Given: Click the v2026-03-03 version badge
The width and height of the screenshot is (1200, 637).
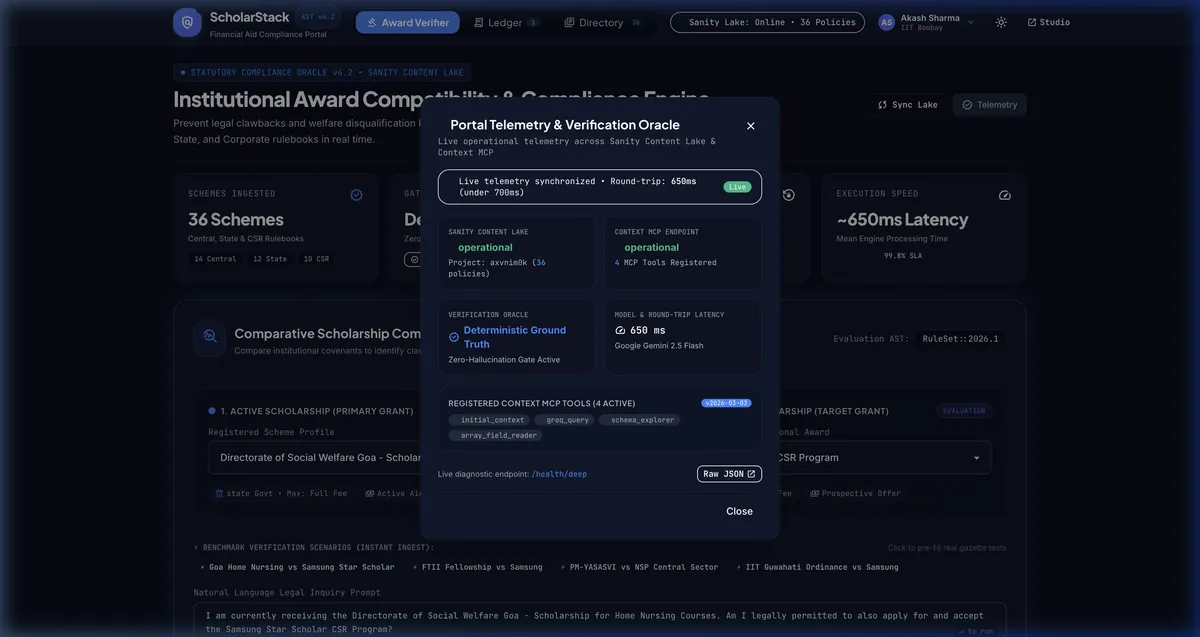Looking at the screenshot, I should (x=727, y=403).
